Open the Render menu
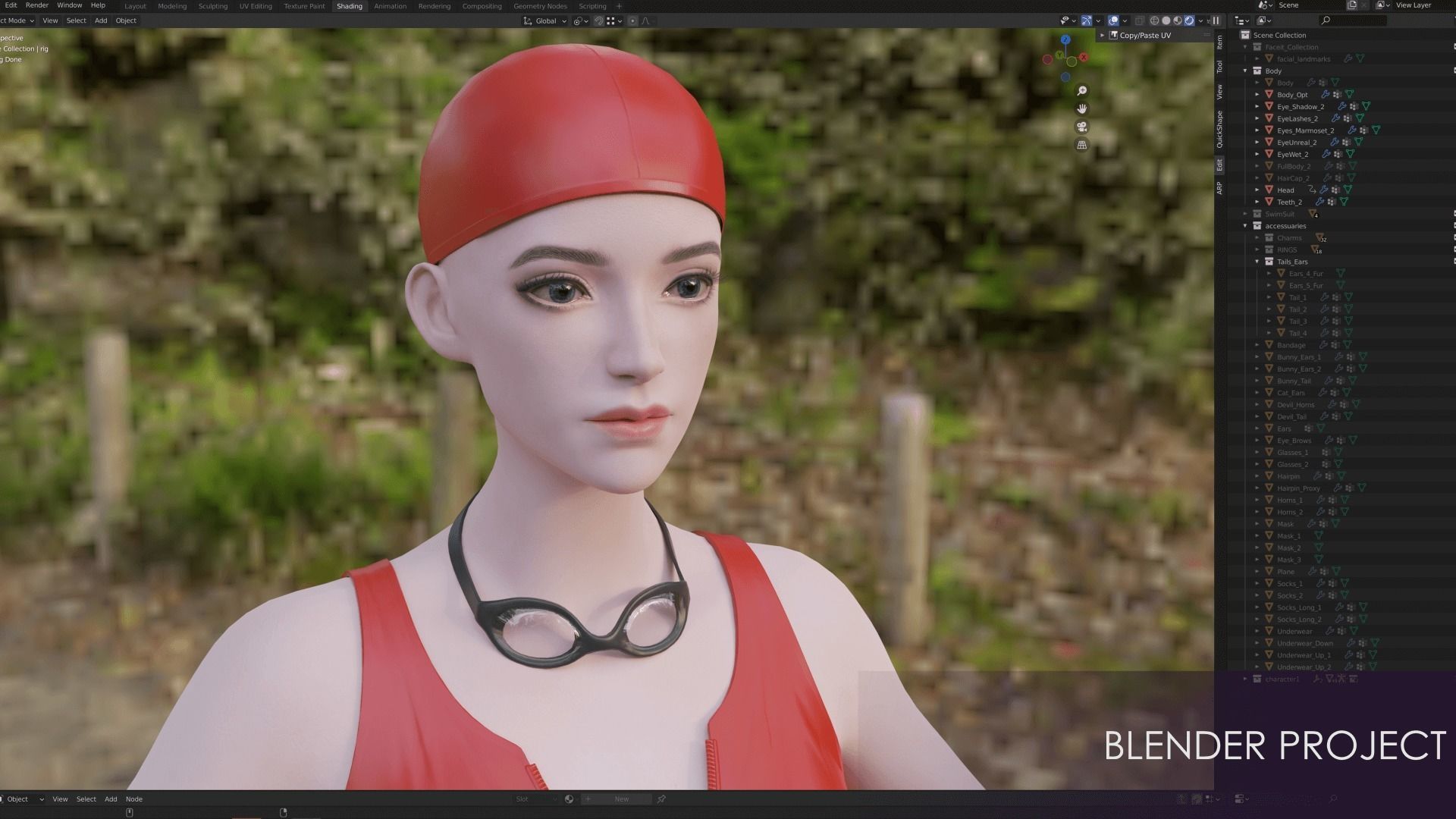The width and height of the screenshot is (1456, 819). click(x=36, y=5)
